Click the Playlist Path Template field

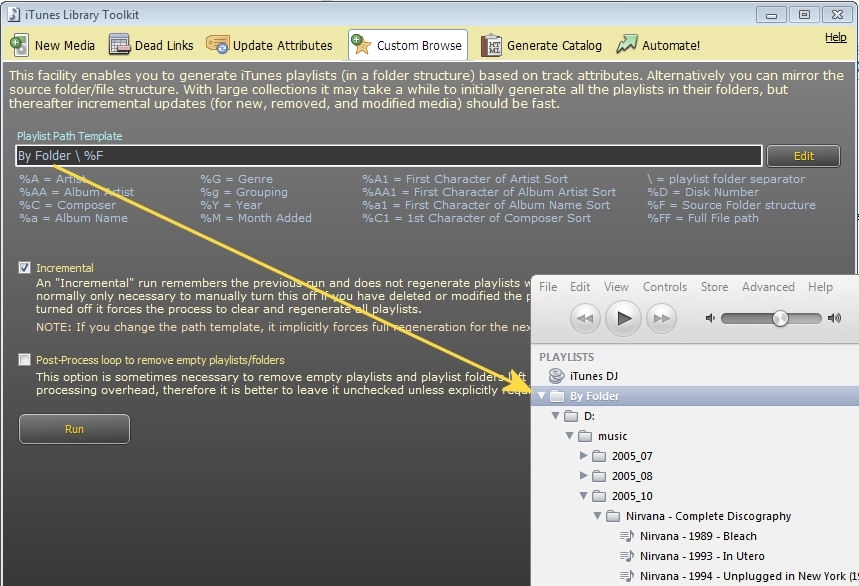click(x=388, y=156)
